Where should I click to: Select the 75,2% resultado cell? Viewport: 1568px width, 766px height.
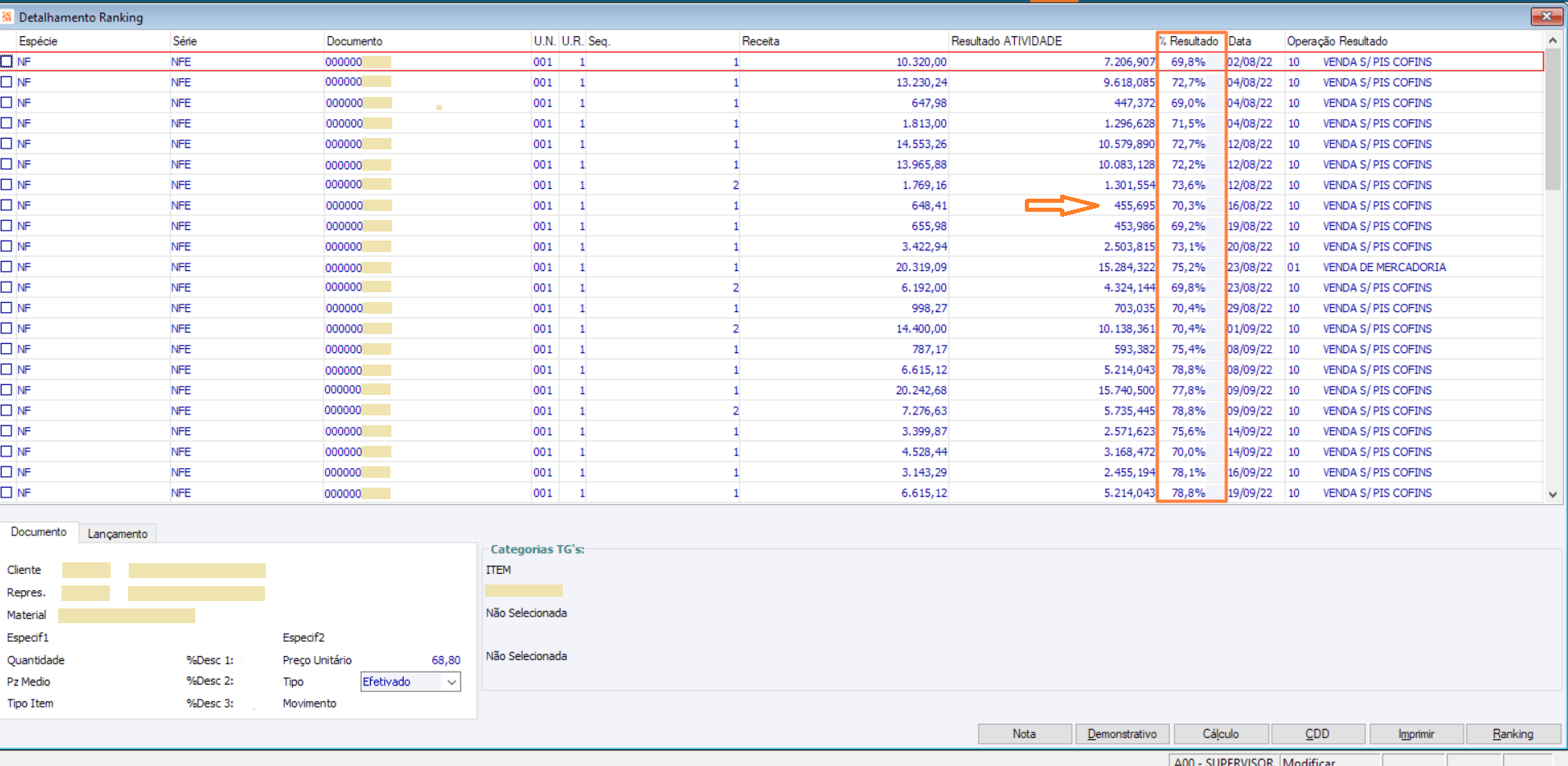[1188, 267]
